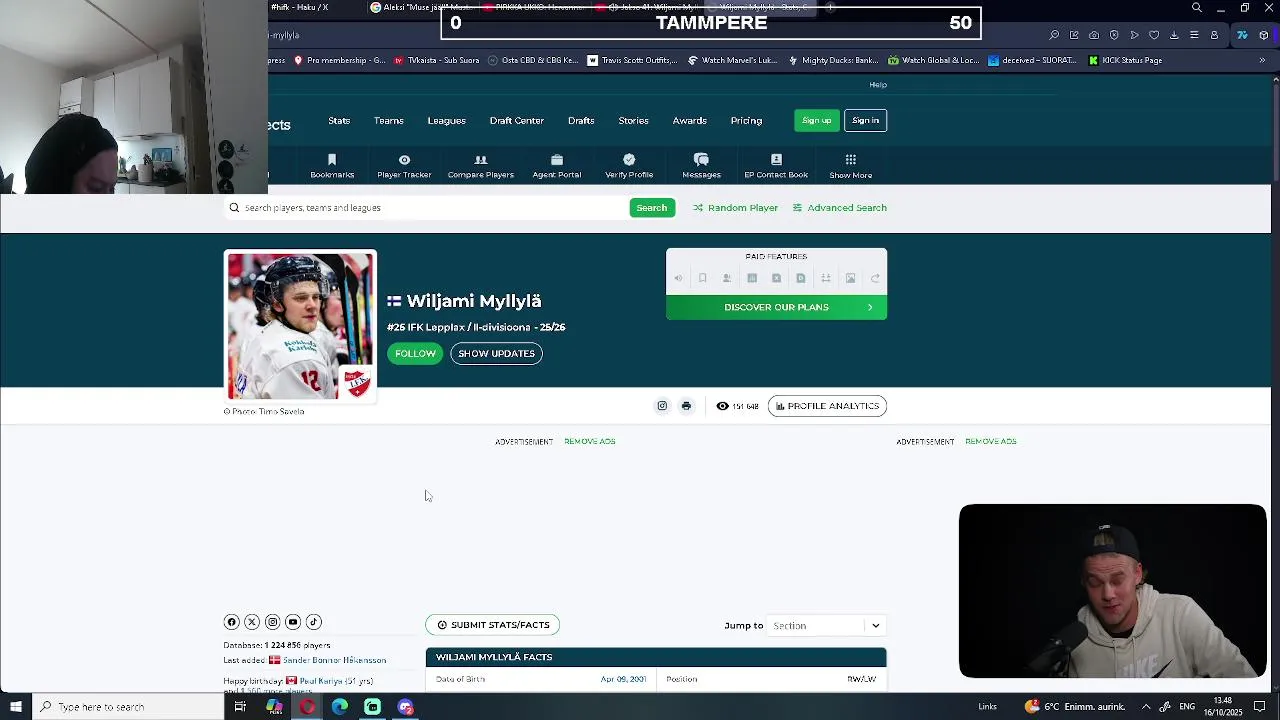This screenshot has height=720, width=1280.
Task: Open the Pricing menu item
Action: tap(746, 121)
